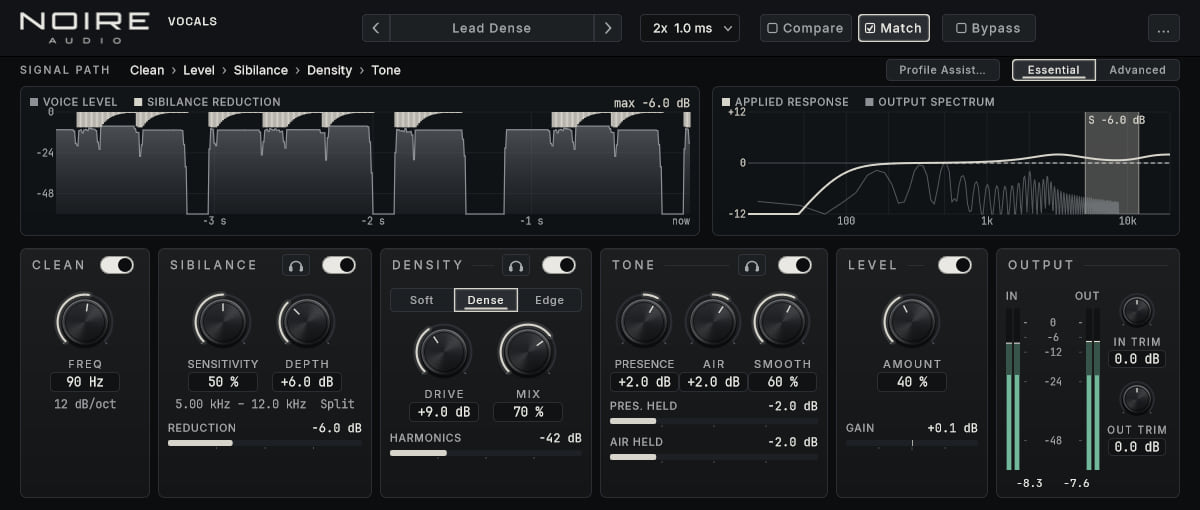Click the PRES. HELD meter bar

point(714,422)
